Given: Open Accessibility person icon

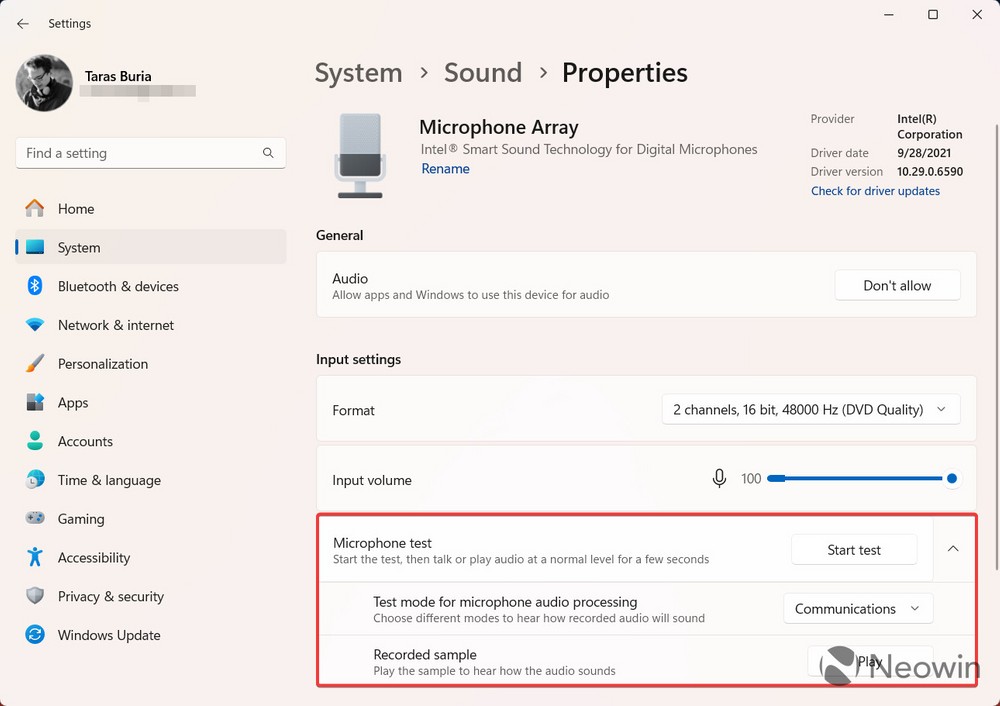Looking at the screenshot, I should (x=35, y=558).
